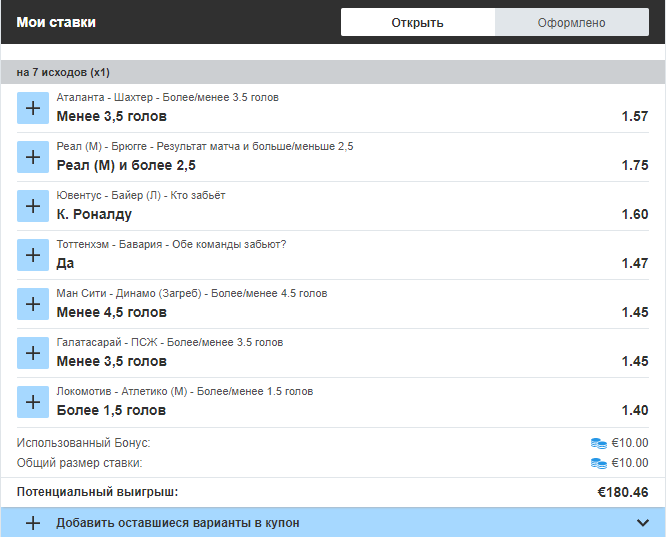Click Аталанта - Шахтер - Более/менее 3.5 голов
This screenshot has height=537, width=666.
coord(168,97)
